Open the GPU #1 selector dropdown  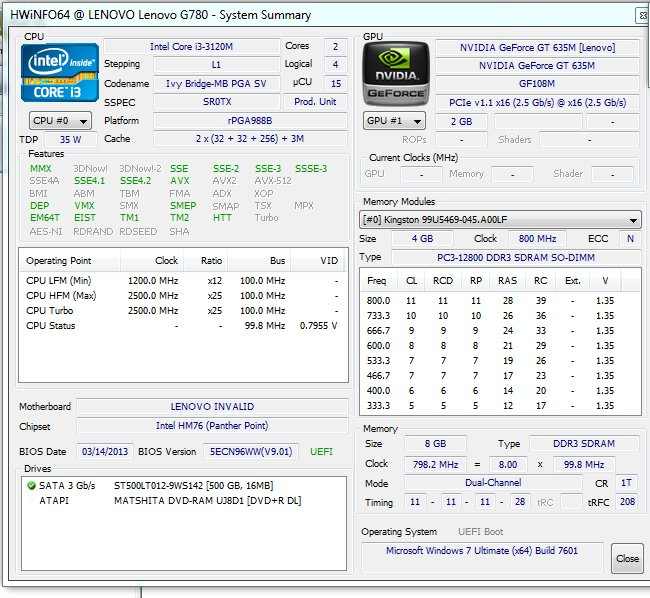pyautogui.click(x=394, y=121)
